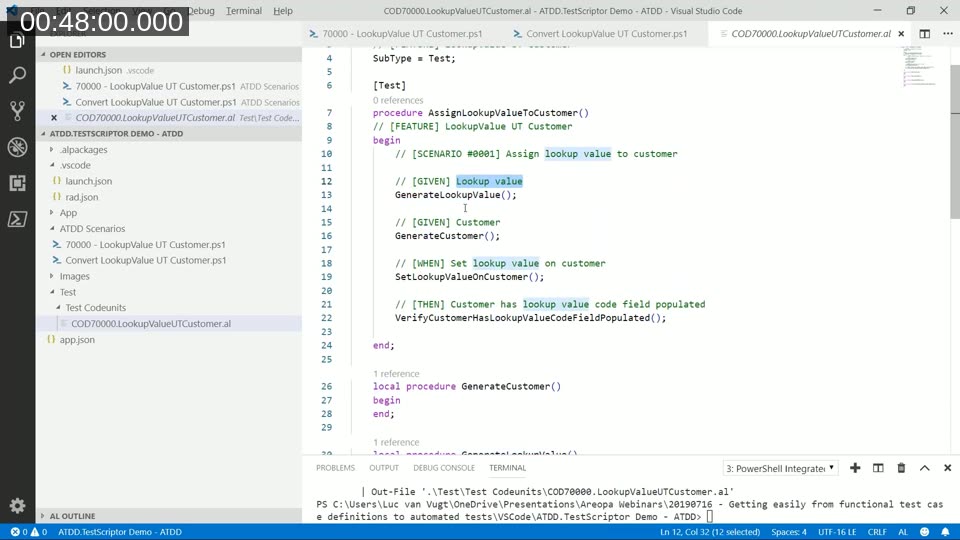Open notifications bell in status bar
The image size is (960, 540).
coord(945,532)
